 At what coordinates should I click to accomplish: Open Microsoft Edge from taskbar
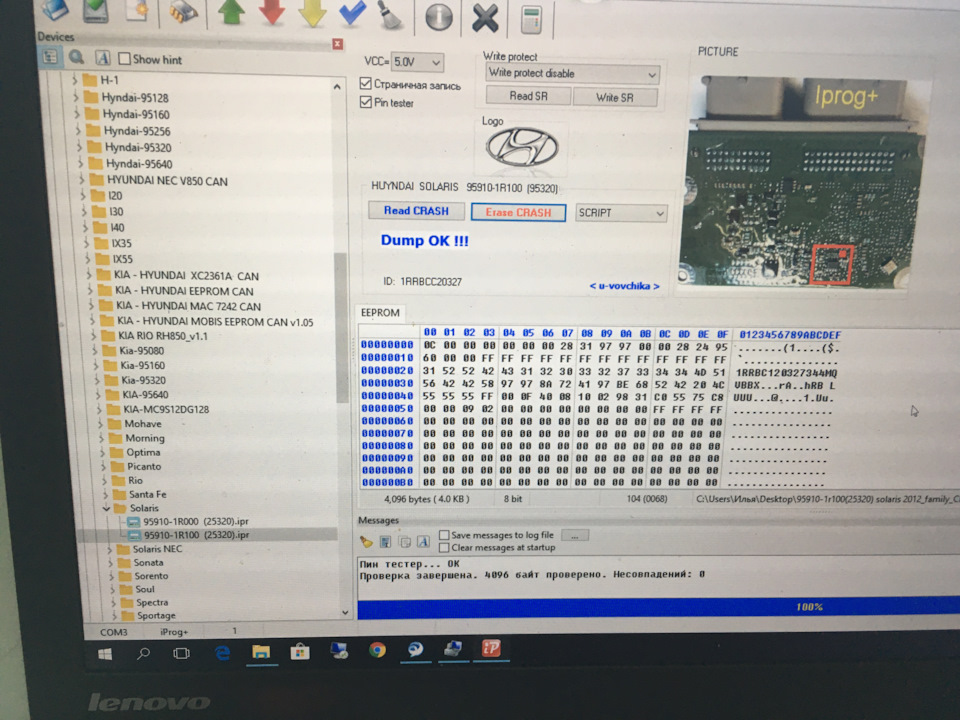coord(222,653)
